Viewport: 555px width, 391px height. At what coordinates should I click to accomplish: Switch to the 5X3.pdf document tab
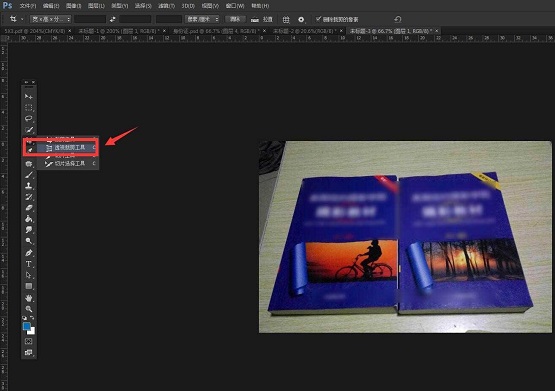click(x=34, y=31)
